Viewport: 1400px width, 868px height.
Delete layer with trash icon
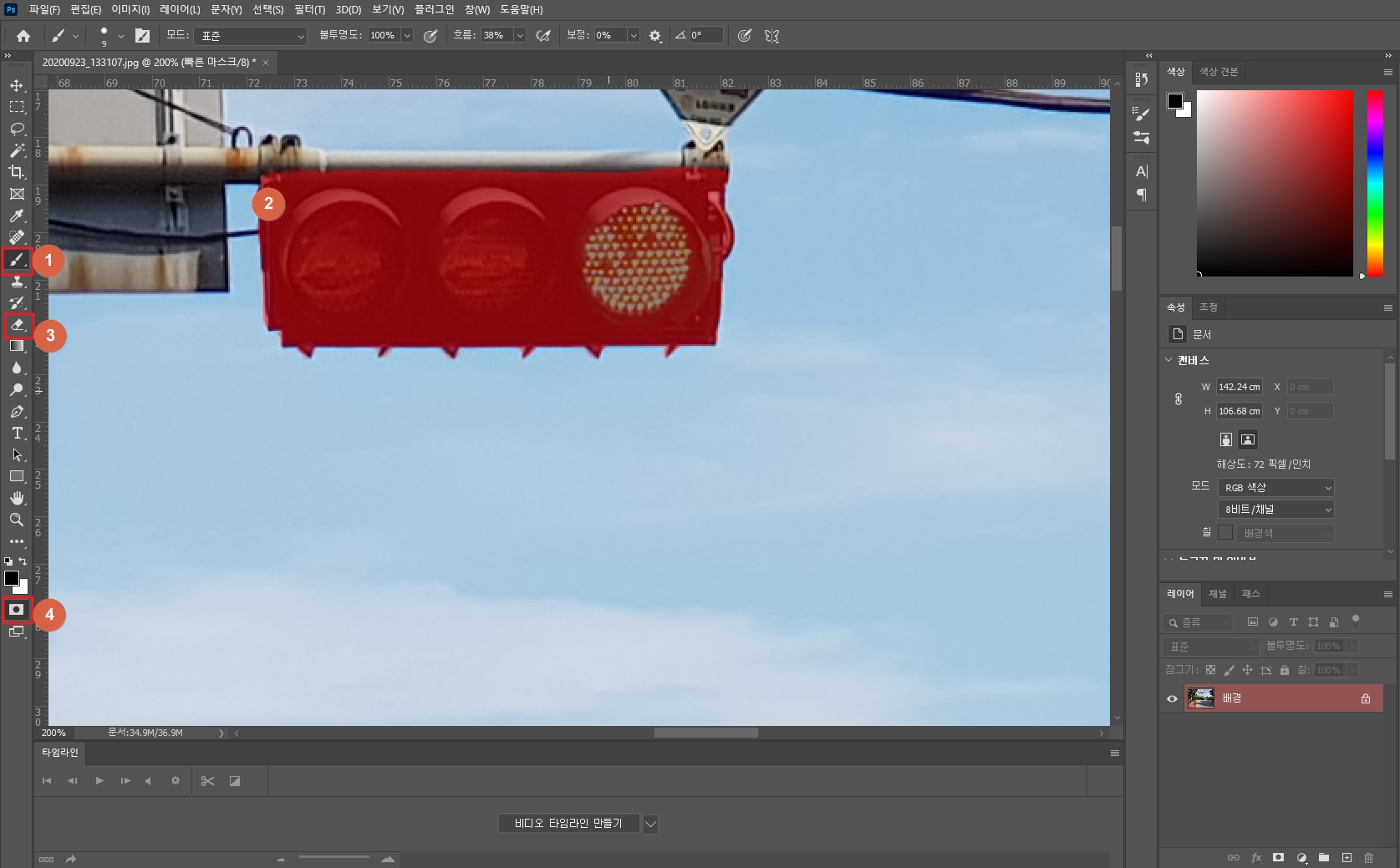click(1368, 857)
